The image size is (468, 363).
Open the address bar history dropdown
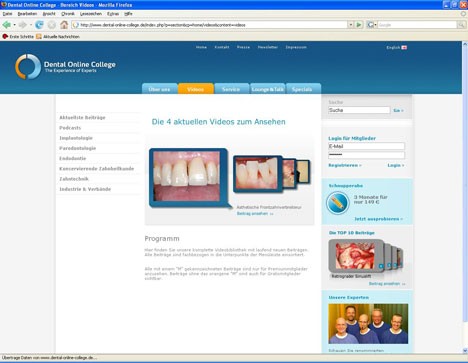[x=351, y=25]
